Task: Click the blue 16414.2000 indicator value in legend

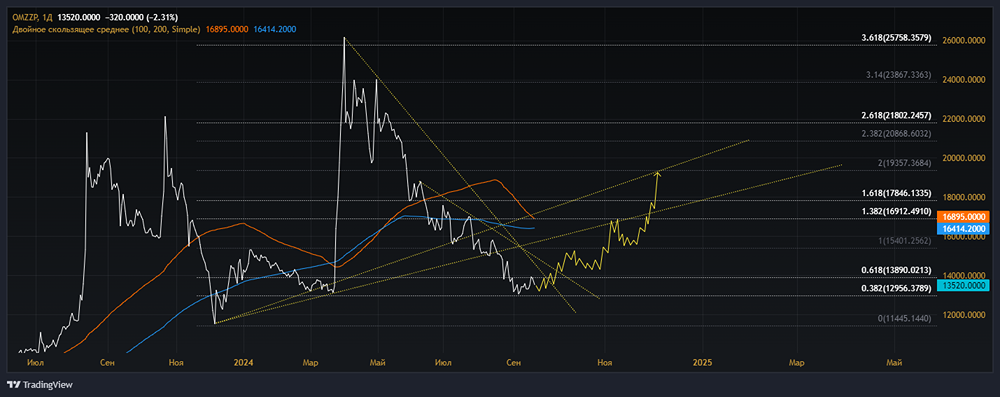Action: 274,29
